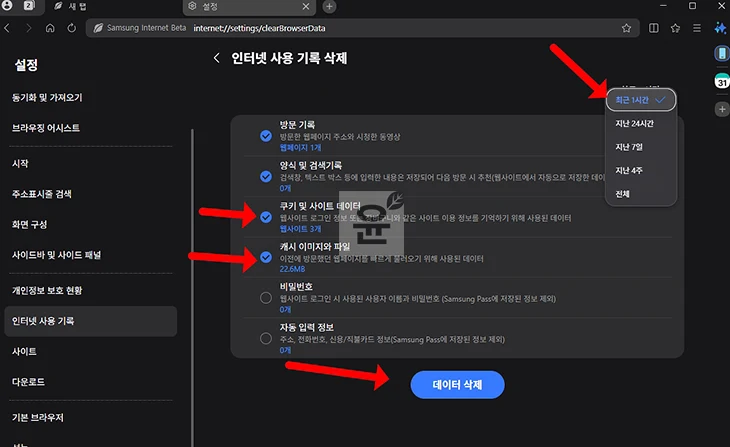Image resolution: width=730 pixels, height=447 pixels.
Task: Uncheck the 방문 기록 checkbox
Action: [266, 136]
